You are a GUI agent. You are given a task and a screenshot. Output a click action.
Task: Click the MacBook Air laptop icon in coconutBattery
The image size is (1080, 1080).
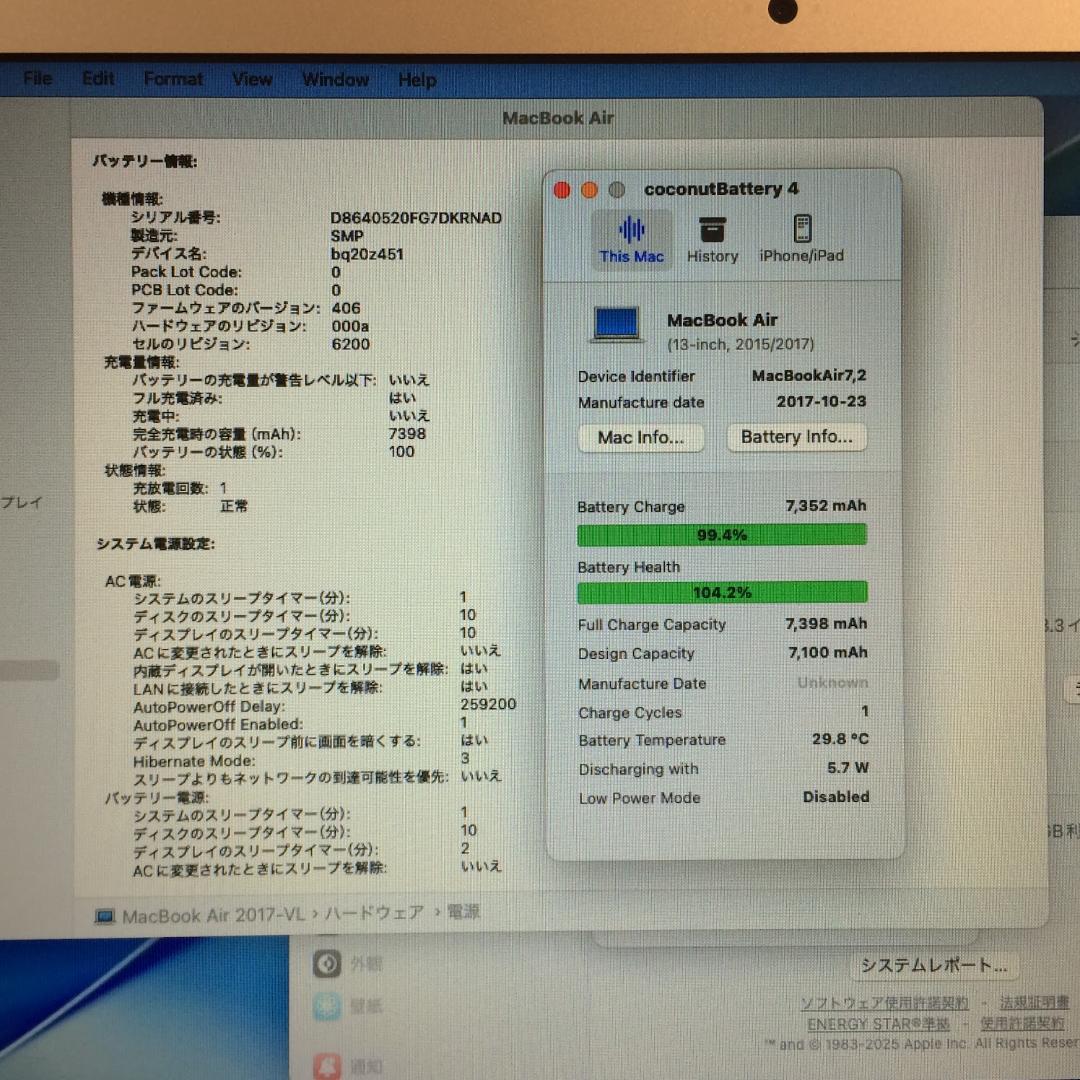pyautogui.click(x=616, y=323)
